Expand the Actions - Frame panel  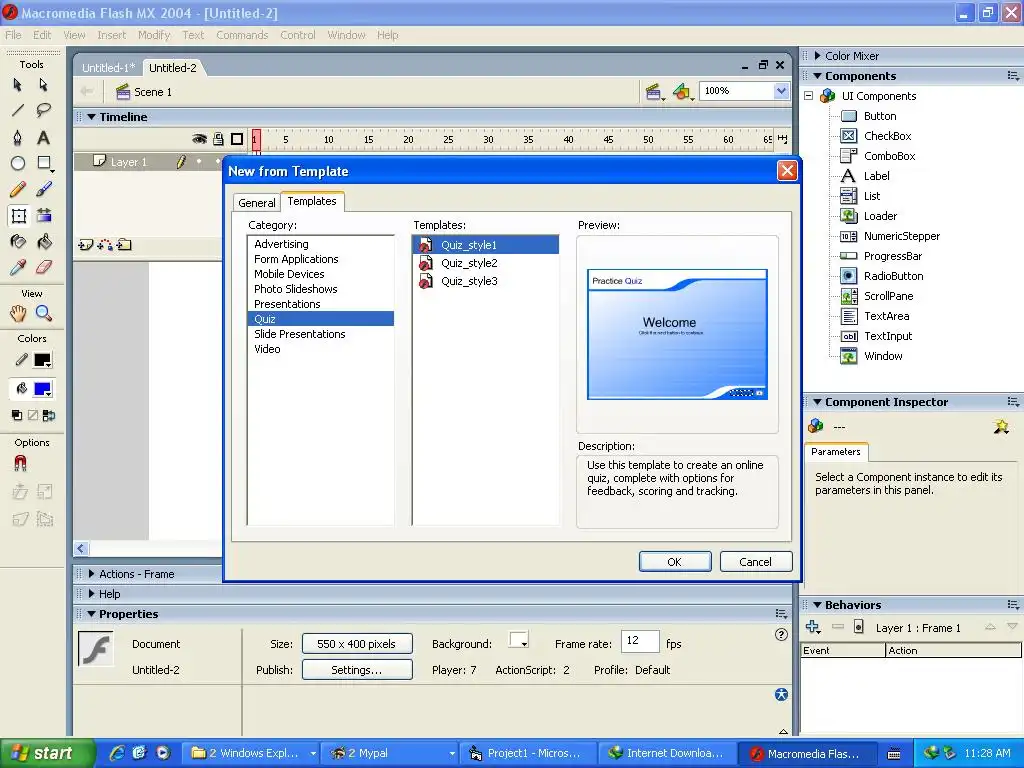click(91, 574)
